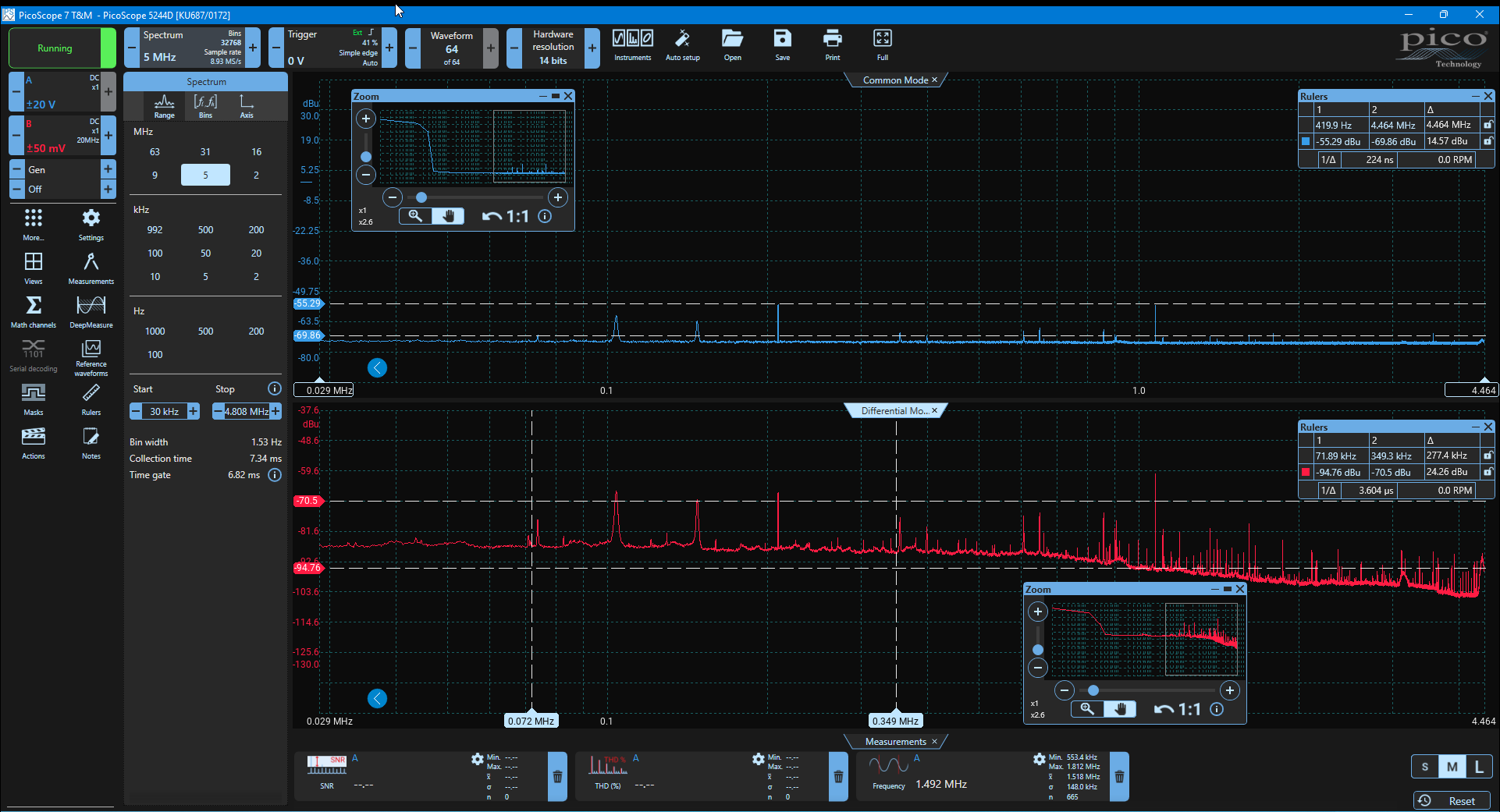Click the info icon next to Time gate
This screenshot has height=812, width=1500.
(x=275, y=475)
